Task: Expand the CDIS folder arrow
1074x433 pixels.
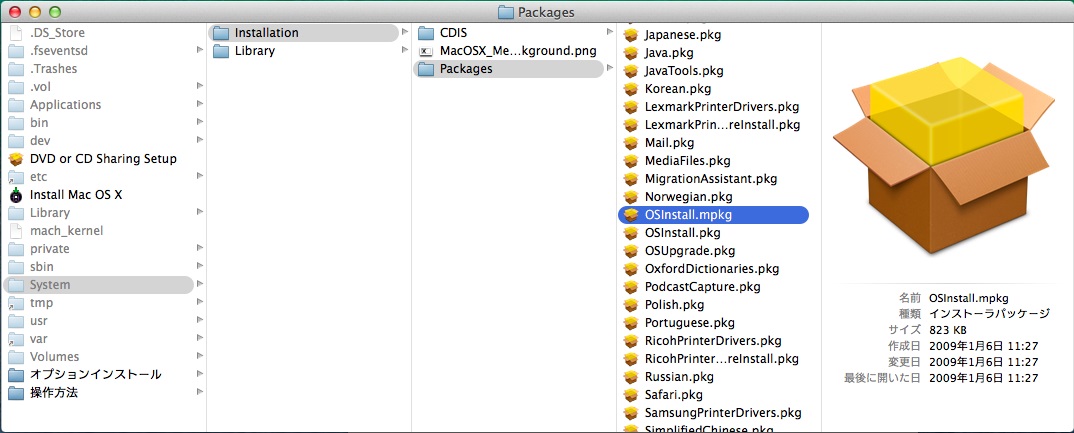Action: coord(610,32)
